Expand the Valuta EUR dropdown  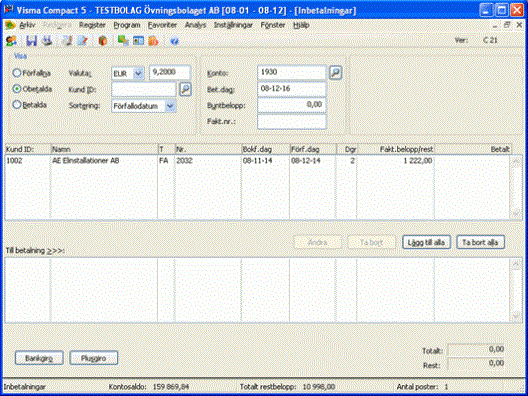(x=138, y=73)
